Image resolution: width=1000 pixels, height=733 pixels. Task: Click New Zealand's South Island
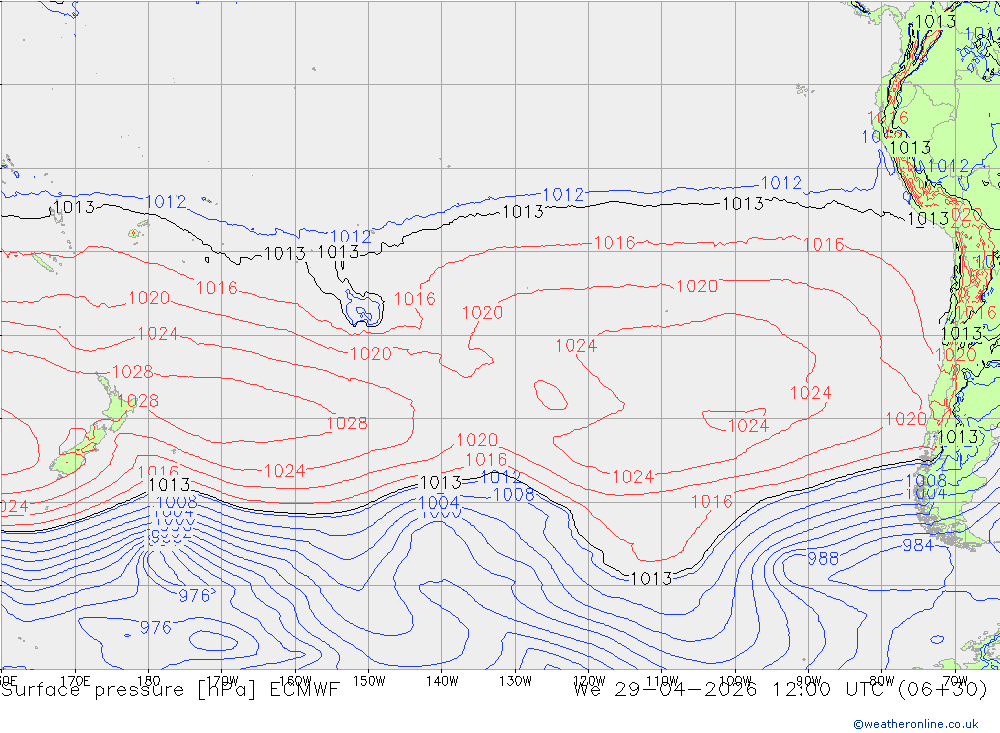pos(80,450)
